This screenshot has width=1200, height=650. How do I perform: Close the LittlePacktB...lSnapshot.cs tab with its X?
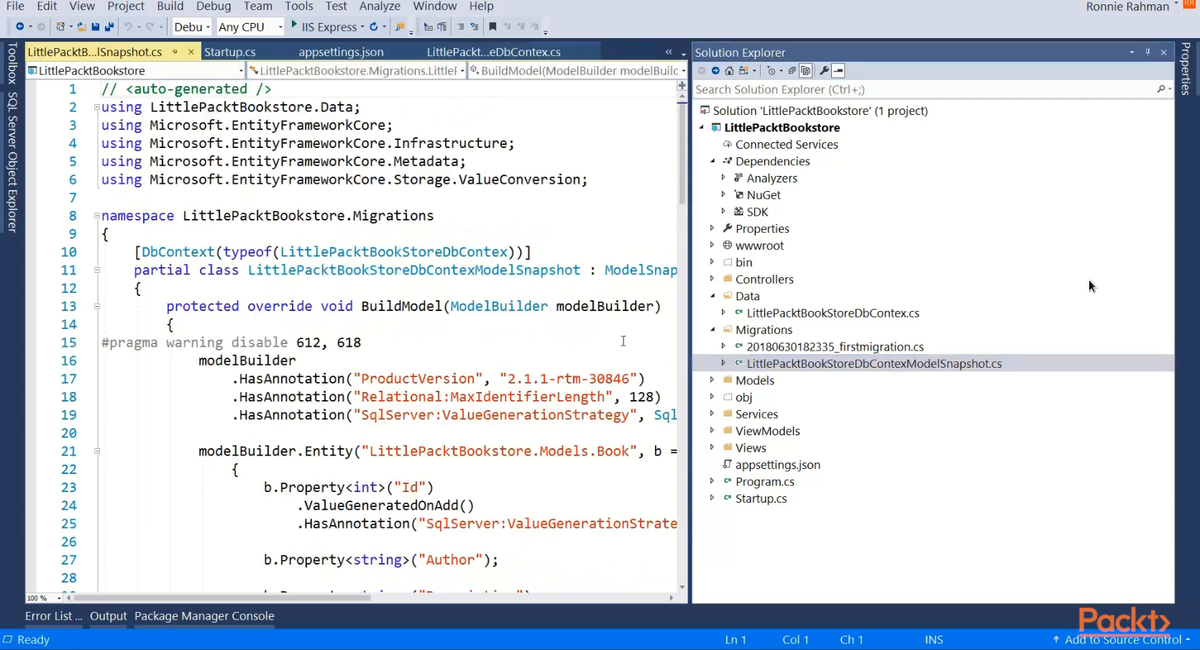(191, 52)
